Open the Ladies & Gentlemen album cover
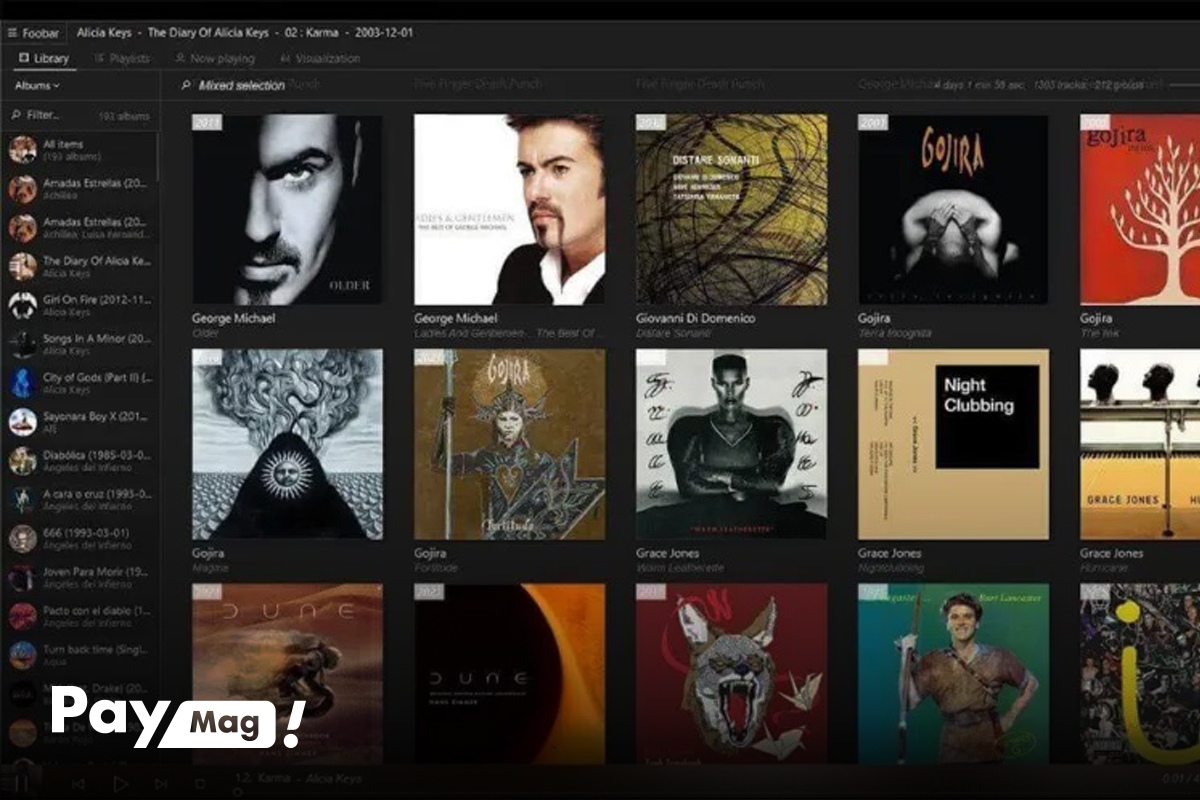This screenshot has height=800, width=1200. click(x=509, y=209)
